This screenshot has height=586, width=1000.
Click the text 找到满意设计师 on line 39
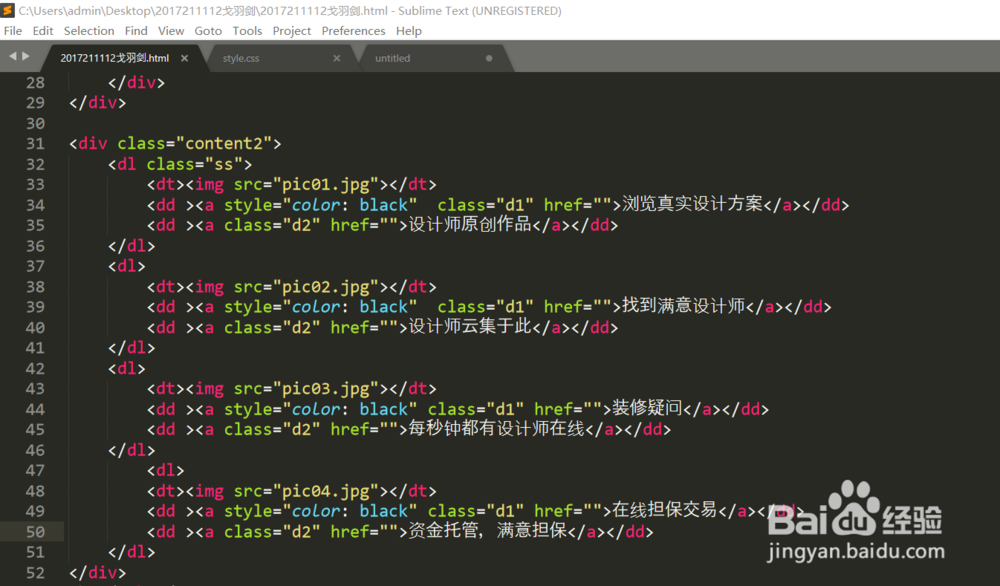tap(683, 306)
